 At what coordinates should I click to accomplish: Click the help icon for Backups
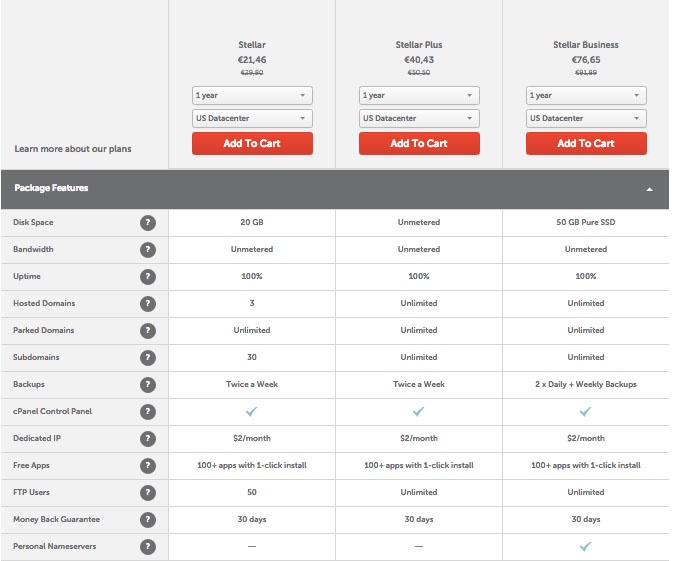tap(148, 384)
